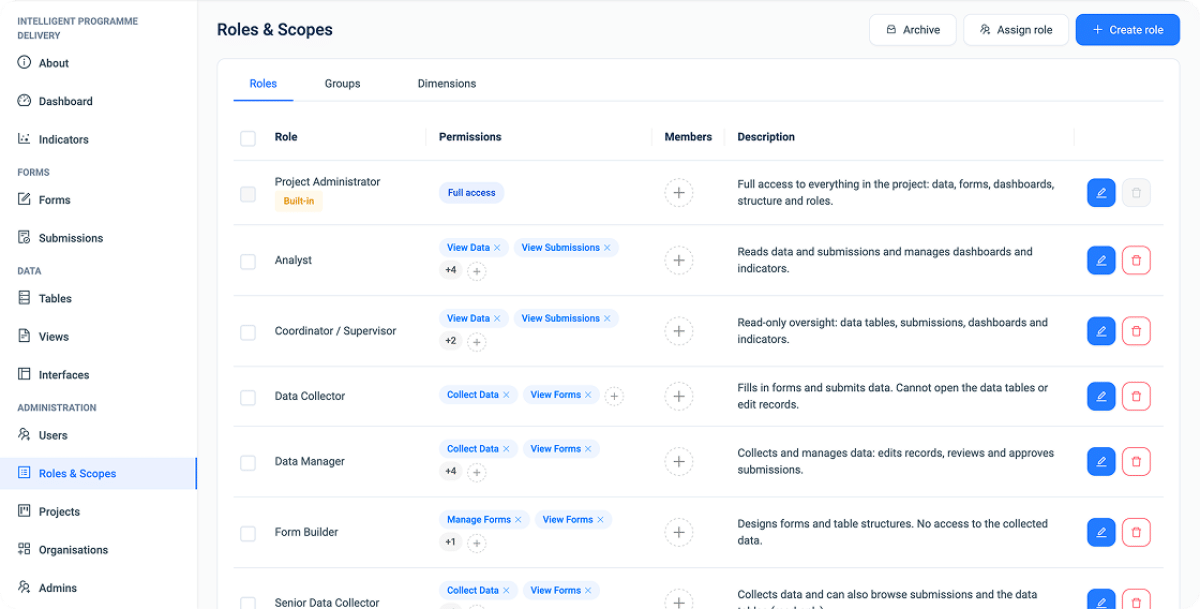This screenshot has width=1200, height=609.
Task: Add a permission to Data Collector role
Action: tap(615, 396)
